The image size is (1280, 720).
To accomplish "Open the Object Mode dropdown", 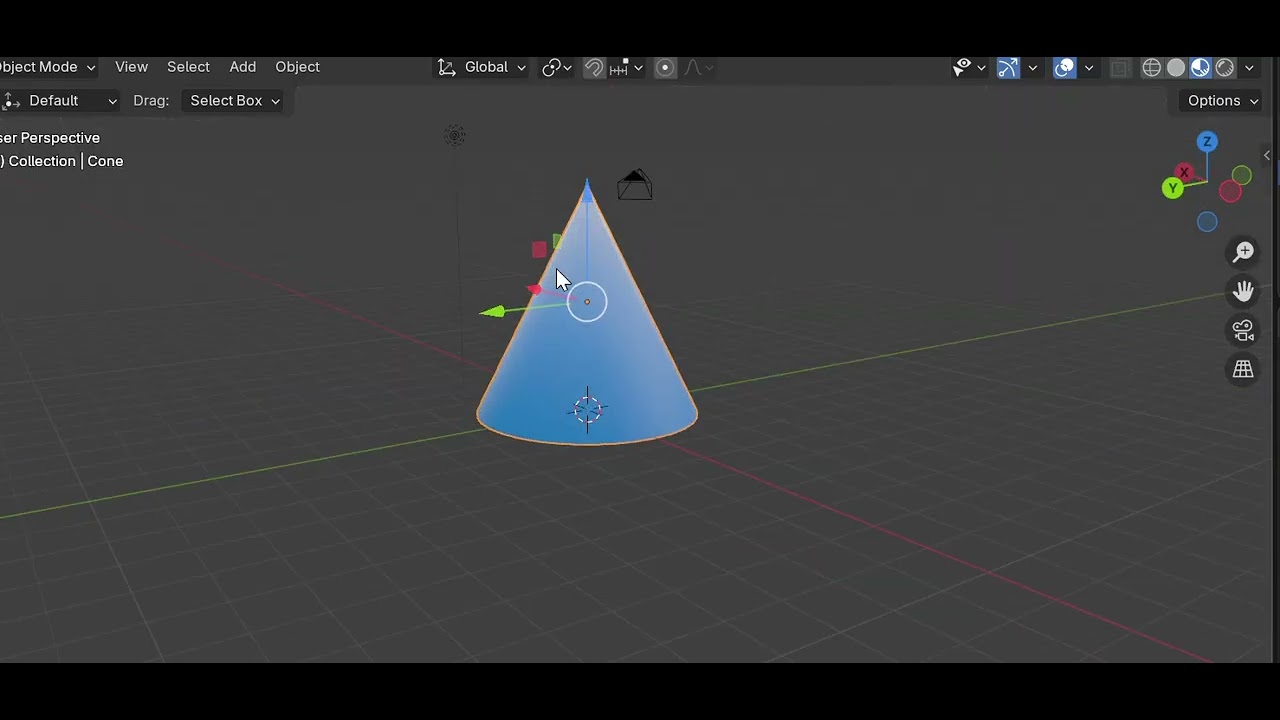I will click(x=48, y=67).
